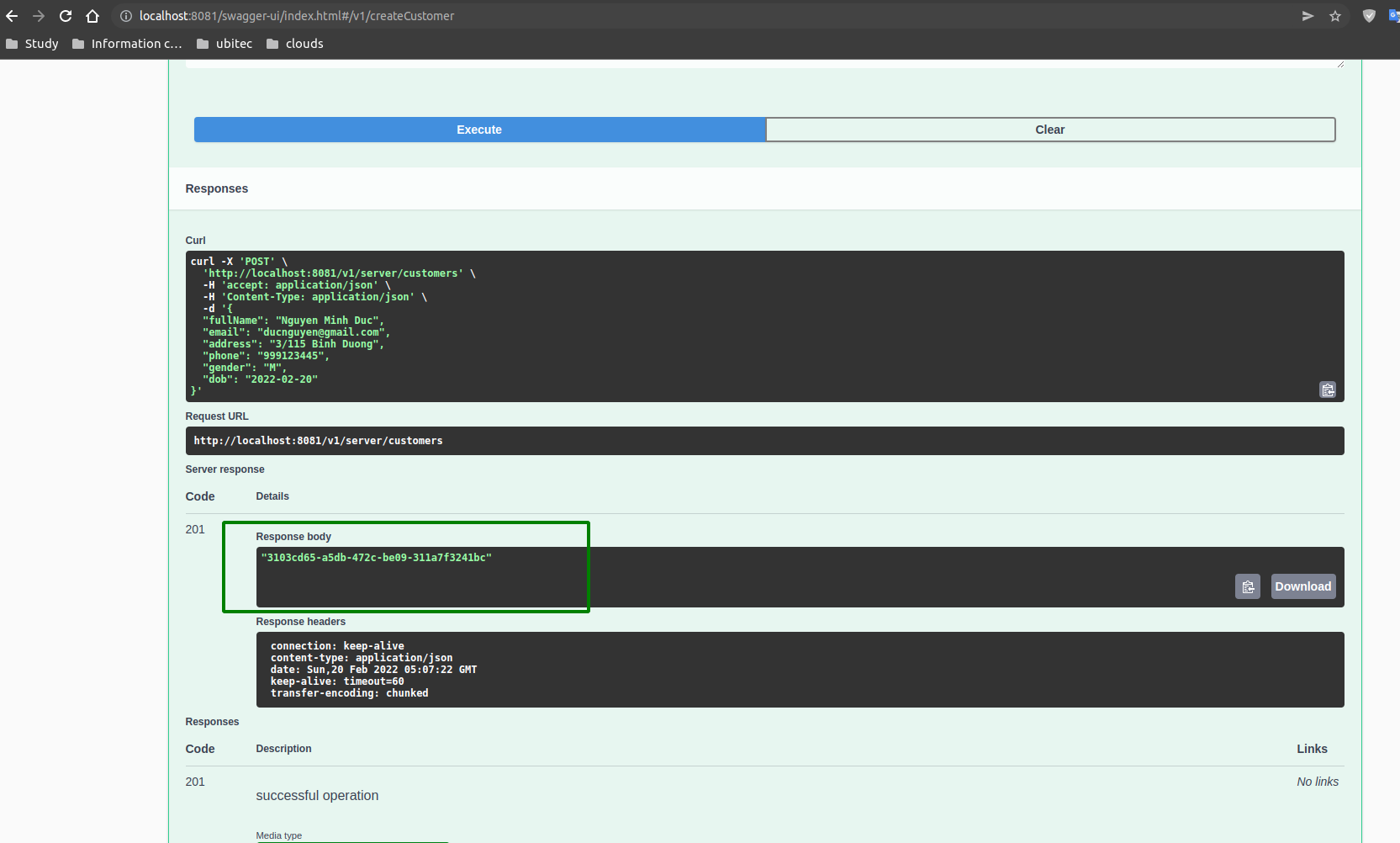1400x843 pixels.
Task: Open the browser home page
Action: click(92, 16)
